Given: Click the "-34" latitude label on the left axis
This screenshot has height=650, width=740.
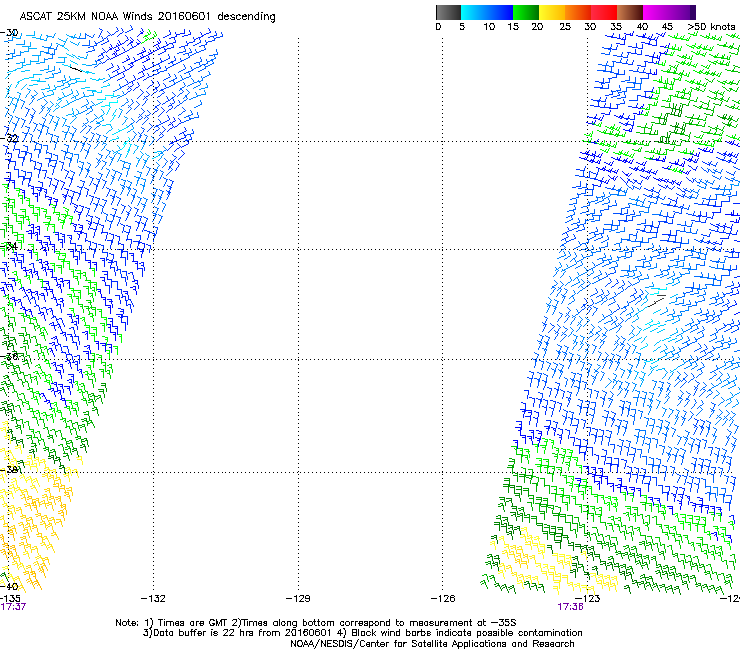Looking at the screenshot, I should coord(9,246).
